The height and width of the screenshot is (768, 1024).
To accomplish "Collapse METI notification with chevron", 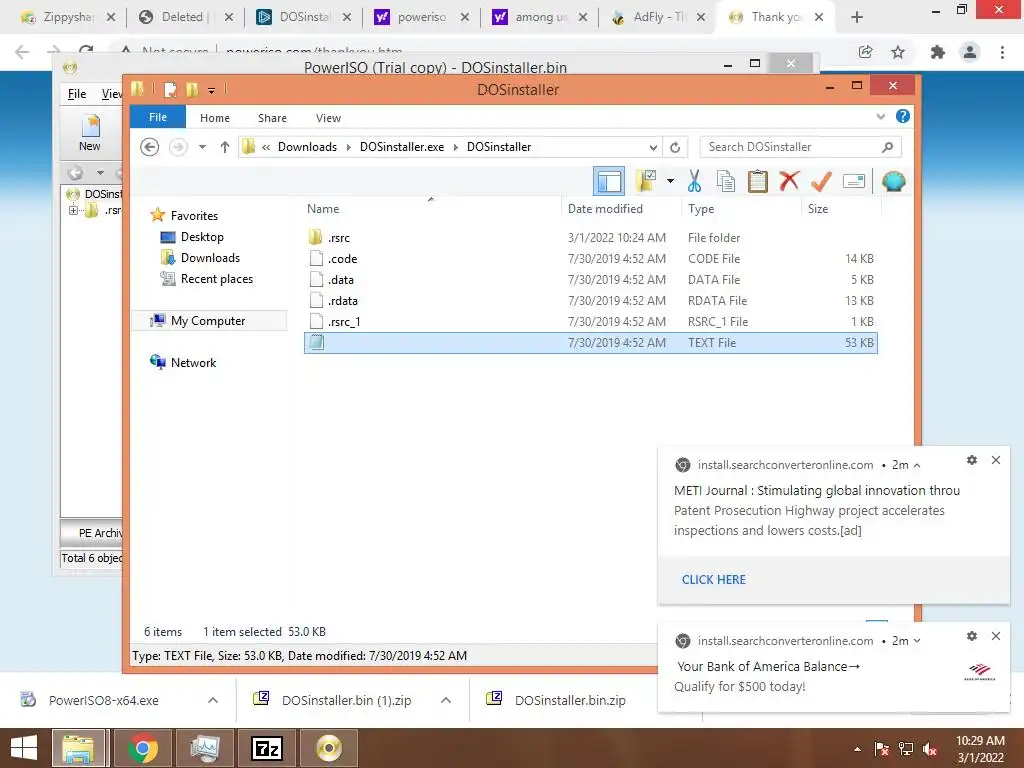I will click(917, 465).
